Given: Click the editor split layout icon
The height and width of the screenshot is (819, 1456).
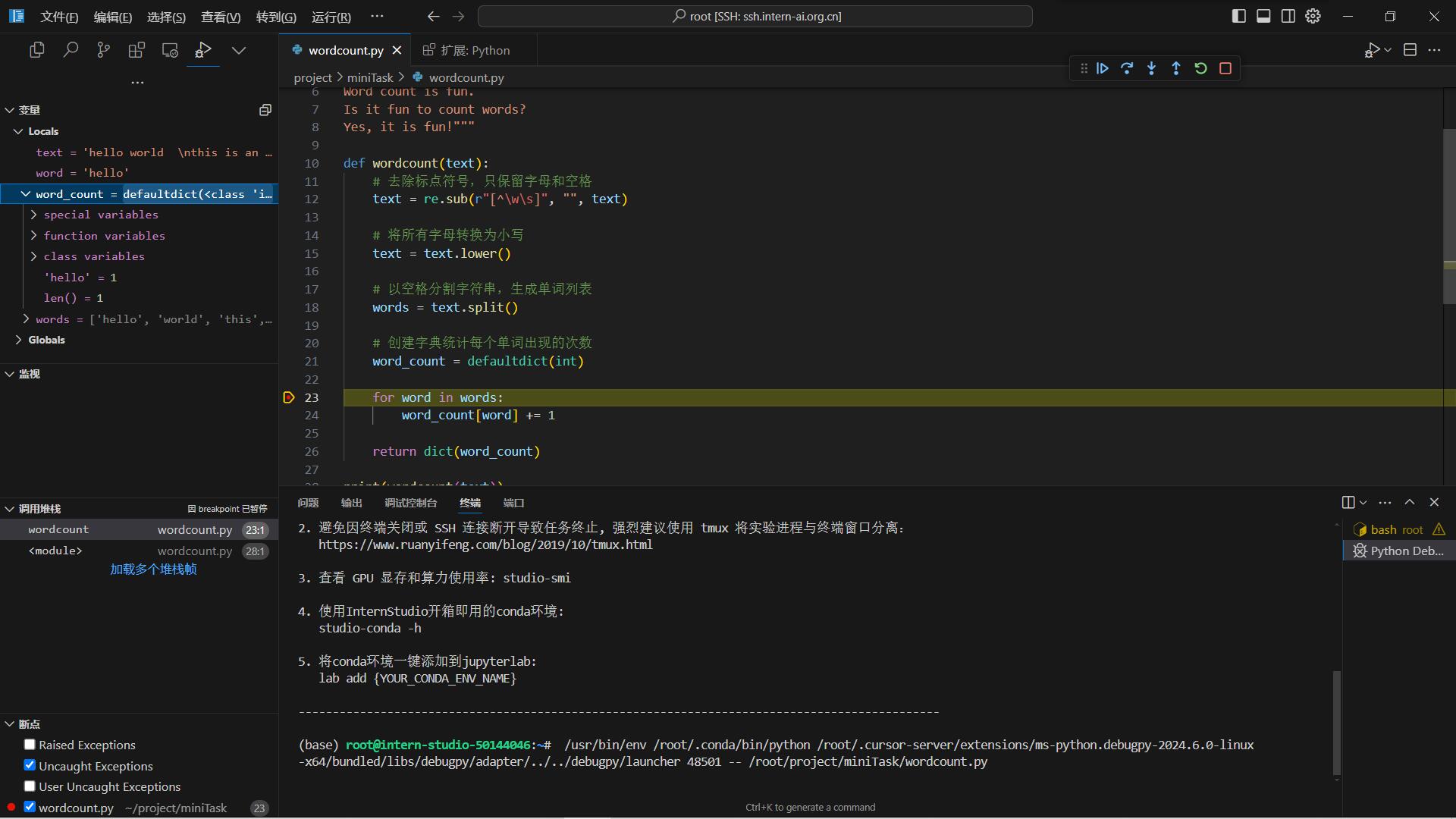Looking at the screenshot, I should coord(1410,50).
